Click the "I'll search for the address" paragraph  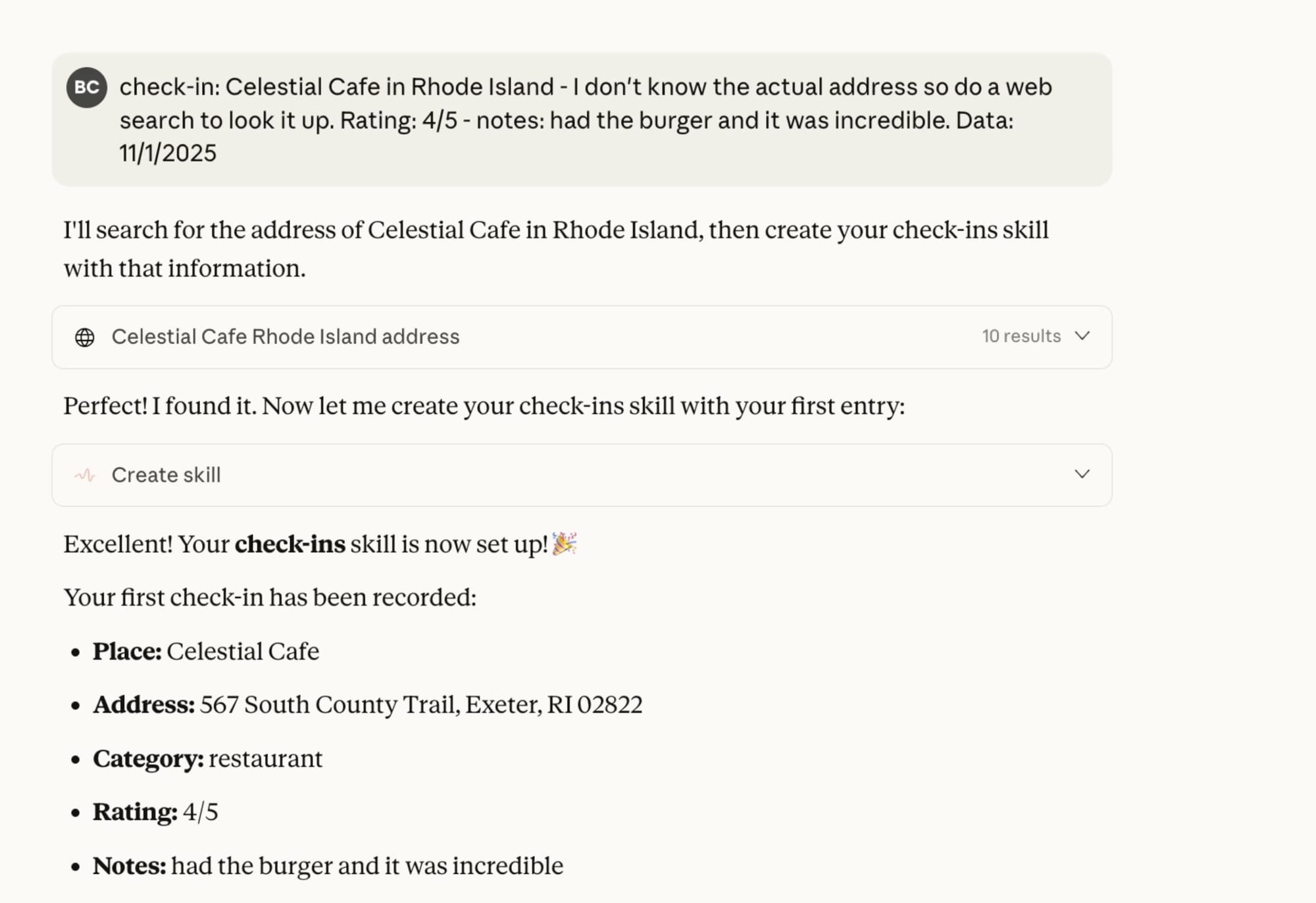click(556, 249)
